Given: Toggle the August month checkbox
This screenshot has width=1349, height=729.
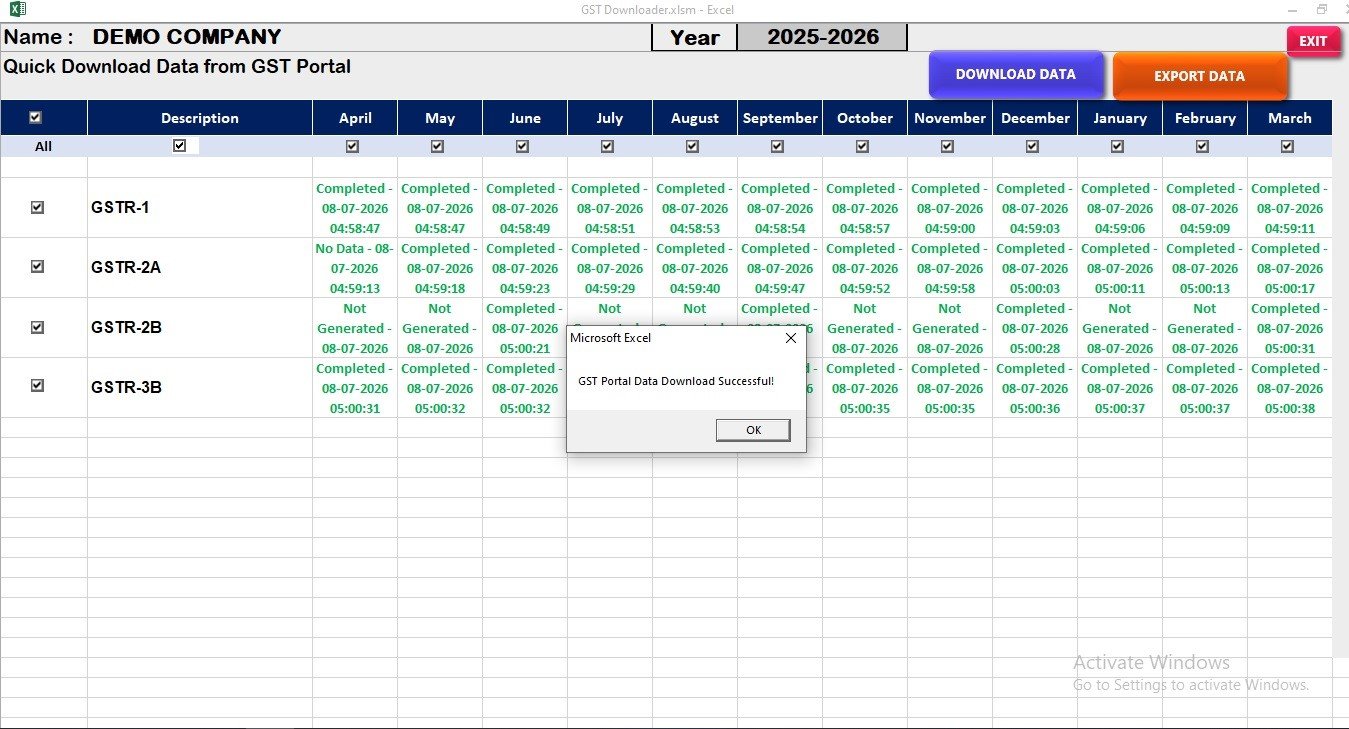Looking at the screenshot, I should click(692, 146).
